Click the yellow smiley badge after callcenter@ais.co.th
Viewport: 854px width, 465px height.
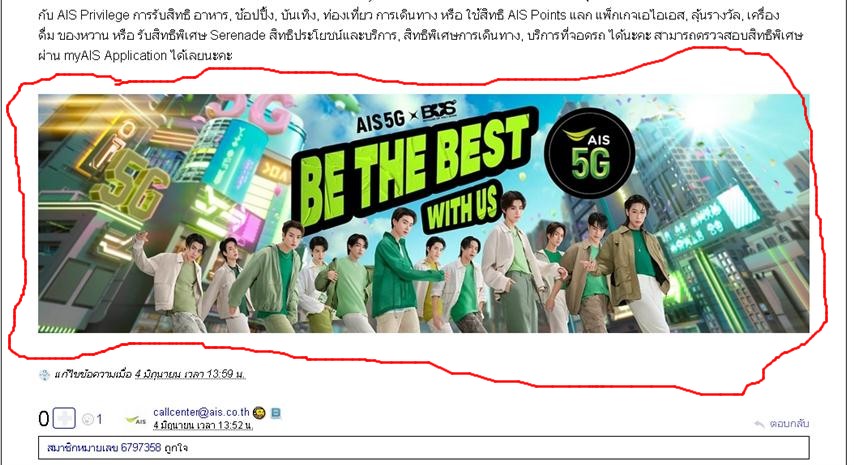pos(259,413)
